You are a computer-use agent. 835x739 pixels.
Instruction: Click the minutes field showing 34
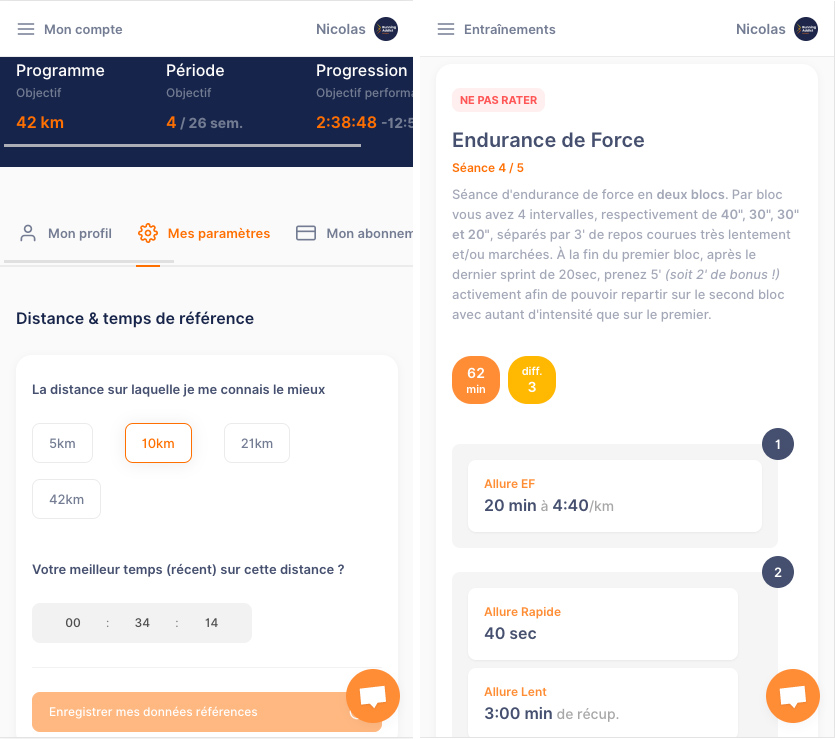(142, 622)
